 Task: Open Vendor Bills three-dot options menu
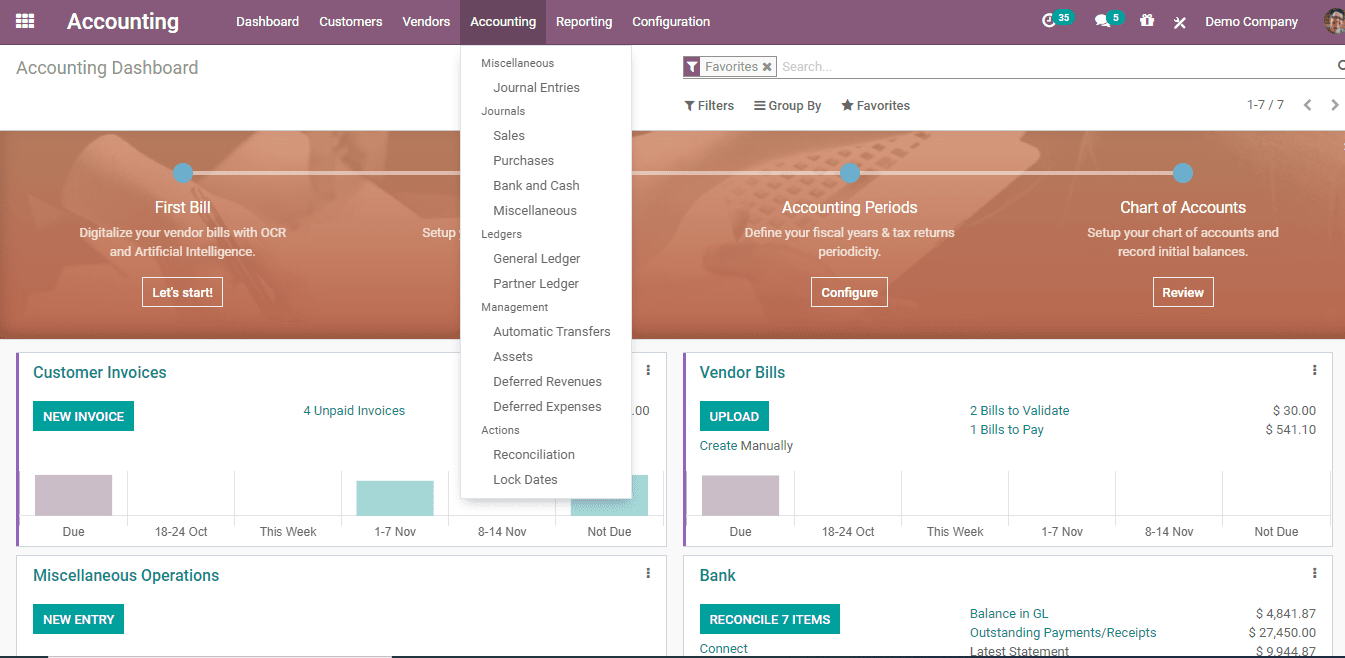click(1314, 371)
